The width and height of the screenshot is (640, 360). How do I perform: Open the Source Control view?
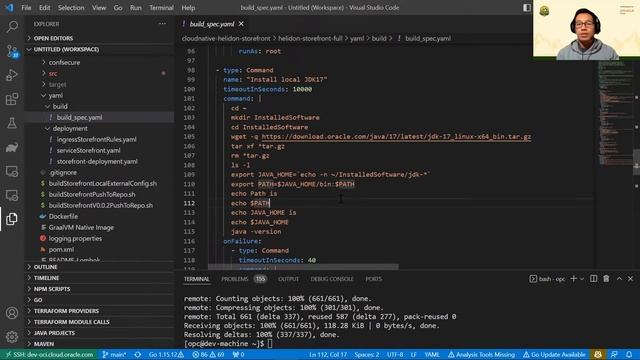coord(12,51)
